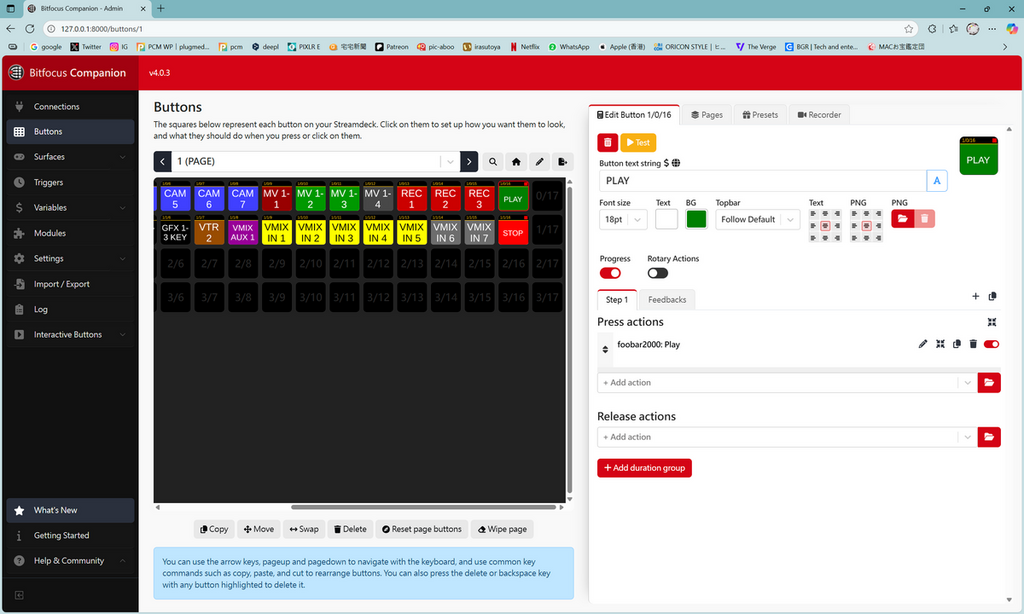Open the page selector dropdown arrow
The height and width of the screenshot is (614, 1024).
click(x=450, y=161)
